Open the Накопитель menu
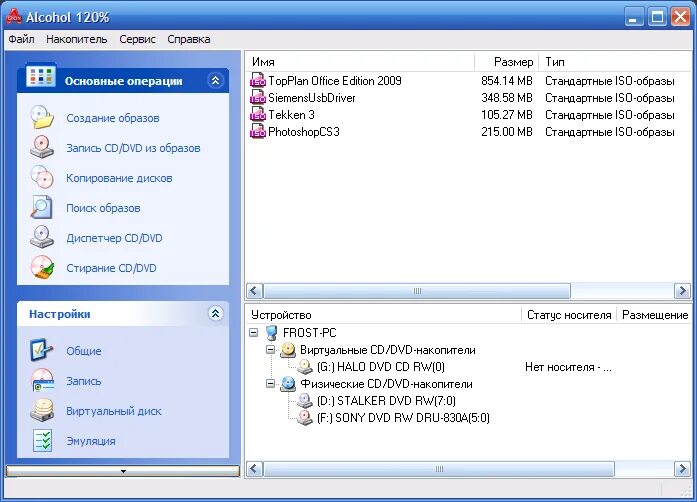Image resolution: width=697 pixels, height=502 pixels. click(76, 39)
